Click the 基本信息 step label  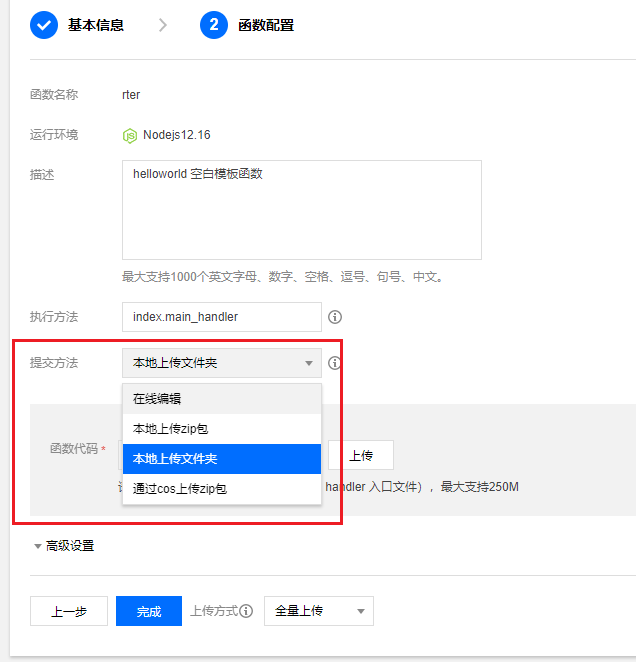click(x=96, y=25)
